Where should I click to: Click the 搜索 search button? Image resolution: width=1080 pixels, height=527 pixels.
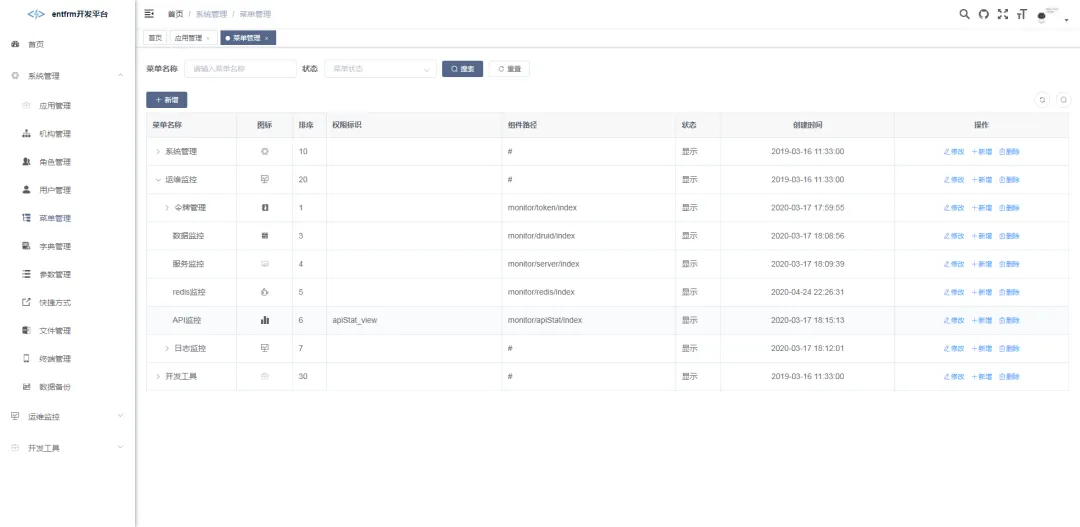click(462, 69)
